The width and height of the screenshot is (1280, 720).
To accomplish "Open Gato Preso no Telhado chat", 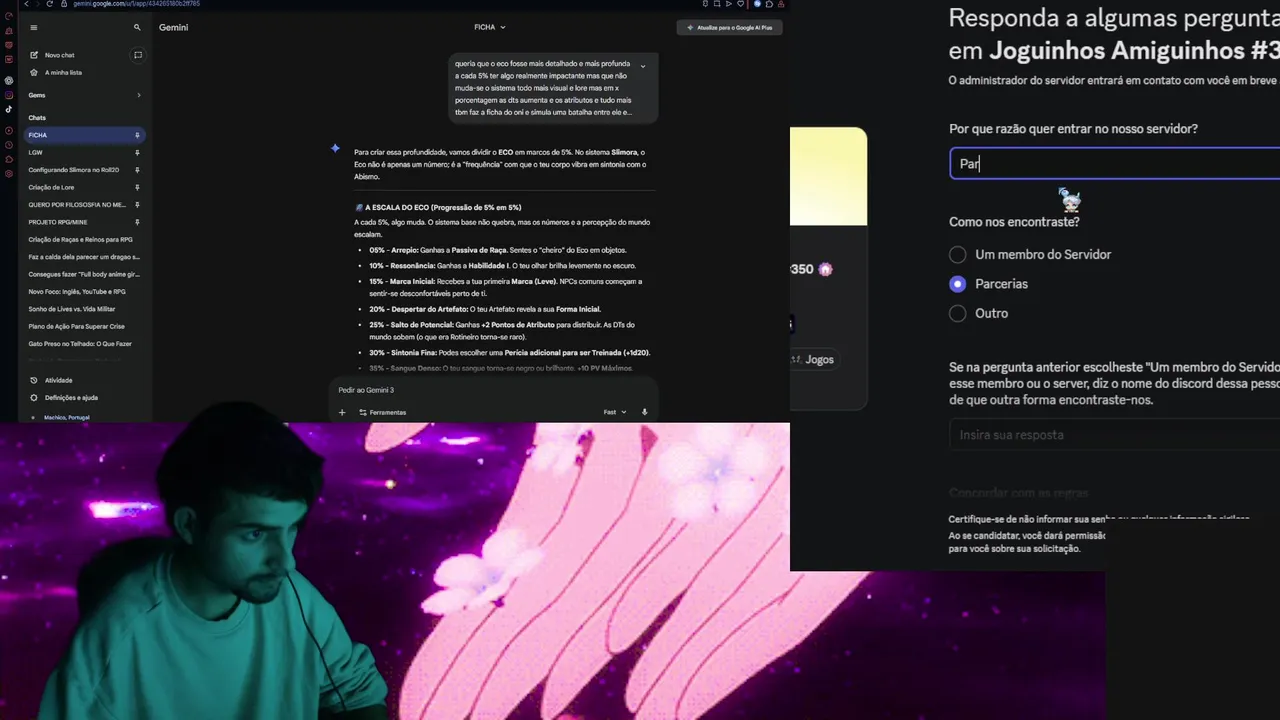I will point(80,344).
